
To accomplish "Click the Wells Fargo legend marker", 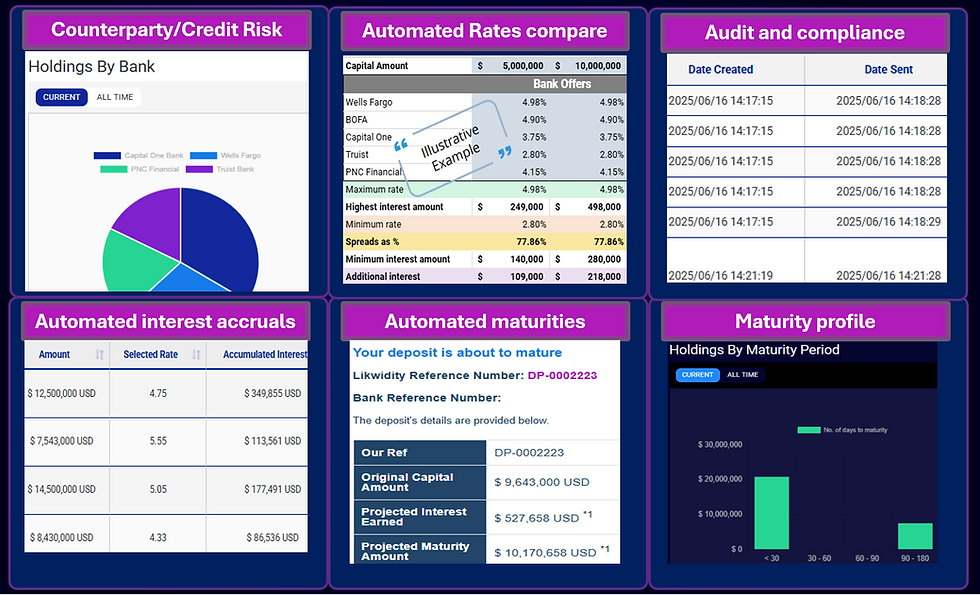I will [x=203, y=155].
